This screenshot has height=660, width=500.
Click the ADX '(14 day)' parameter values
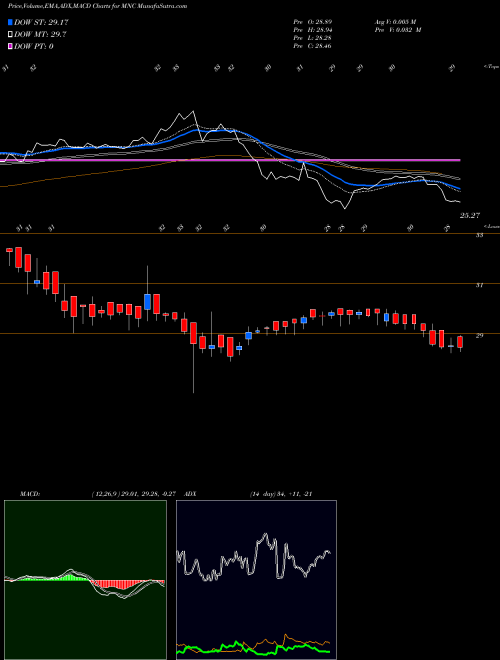tap(281, 494)
